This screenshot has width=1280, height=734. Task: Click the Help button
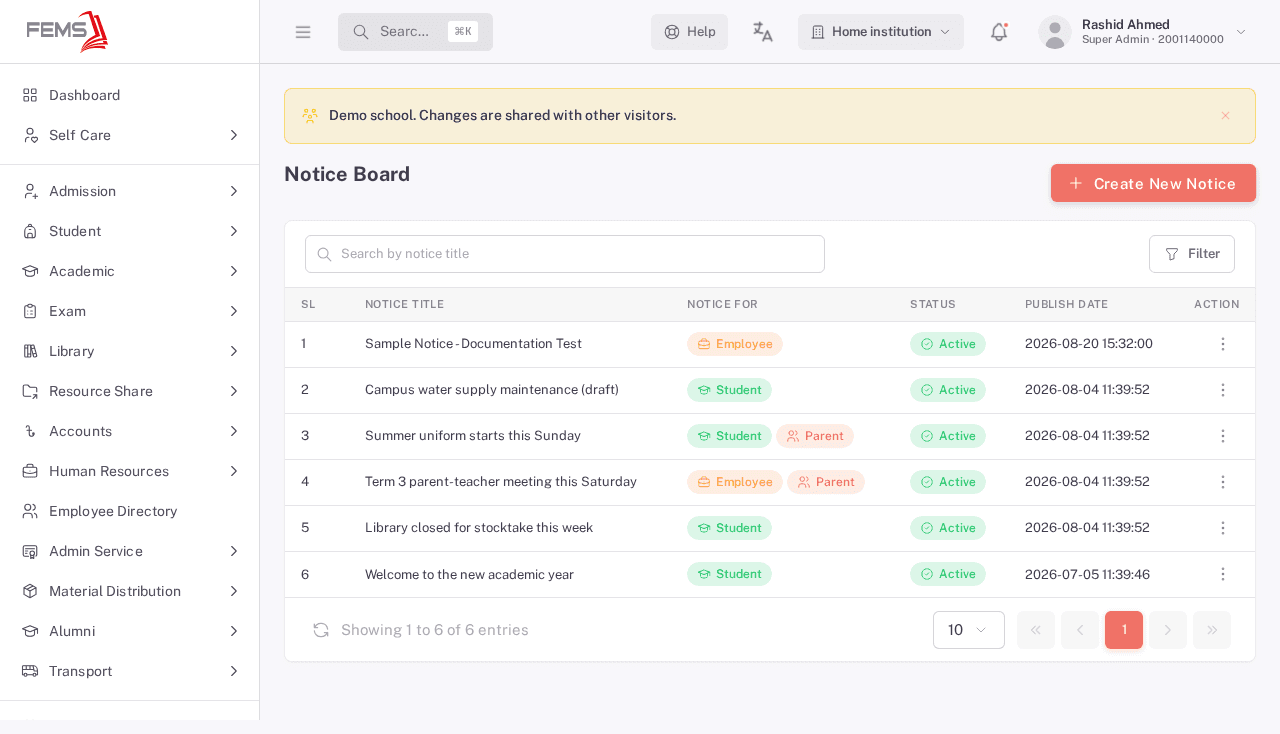pos(689,32)
